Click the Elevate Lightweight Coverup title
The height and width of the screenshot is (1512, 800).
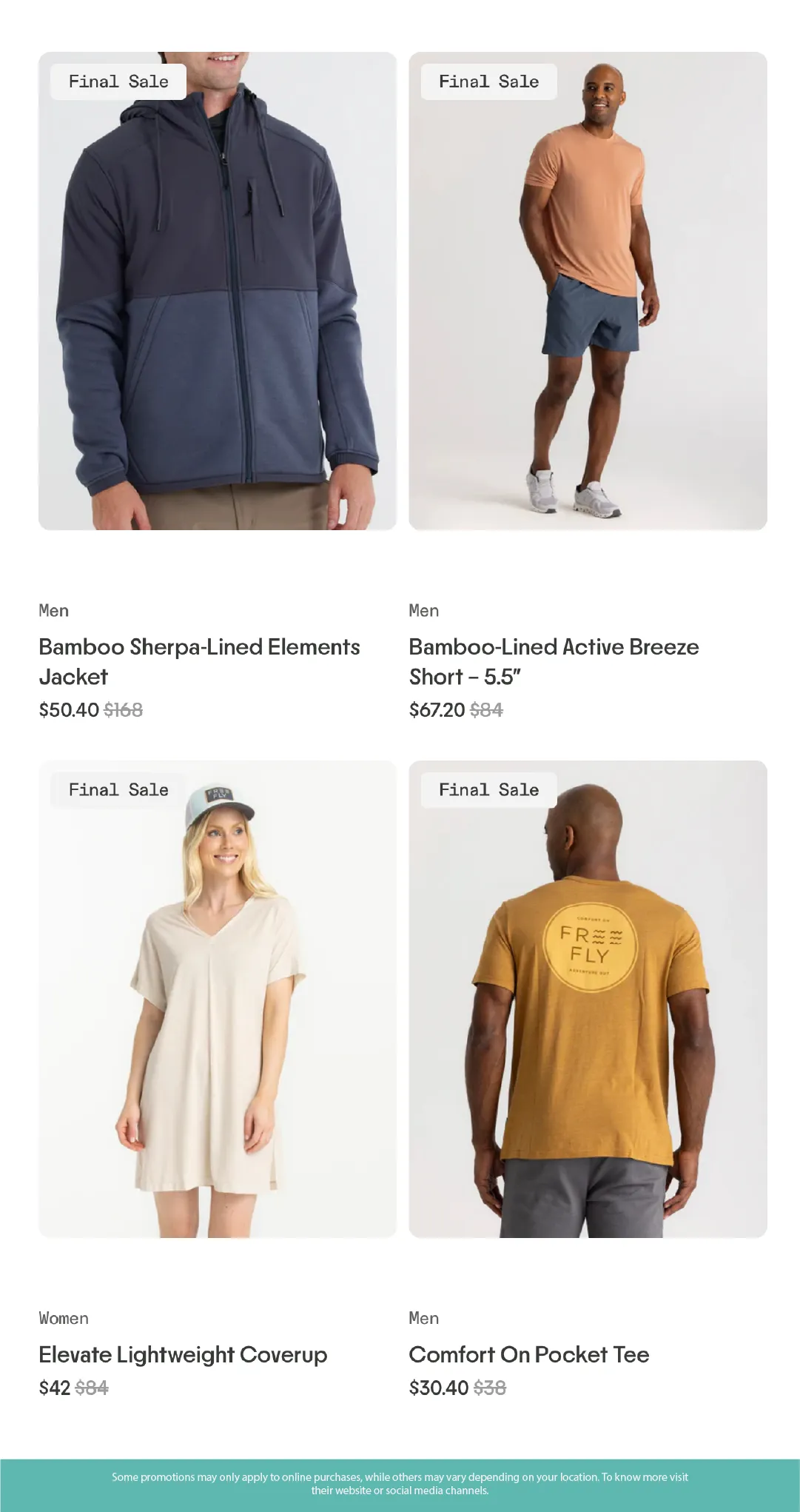click(x=183, y=1354)
